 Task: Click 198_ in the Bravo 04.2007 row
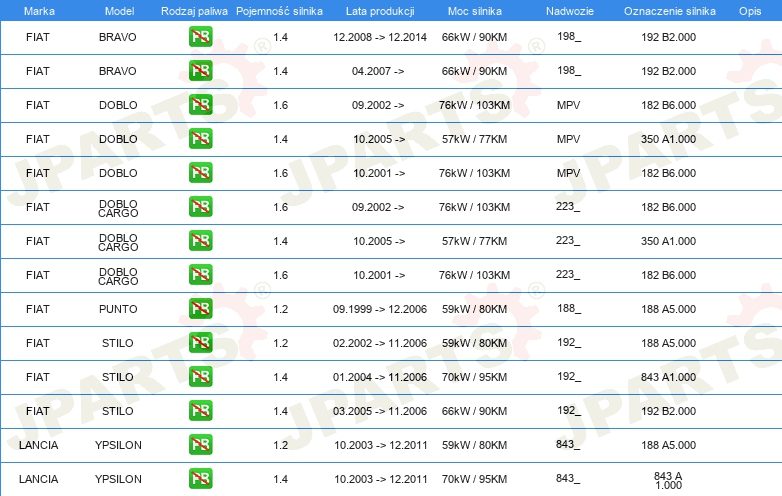click(569, 70)
